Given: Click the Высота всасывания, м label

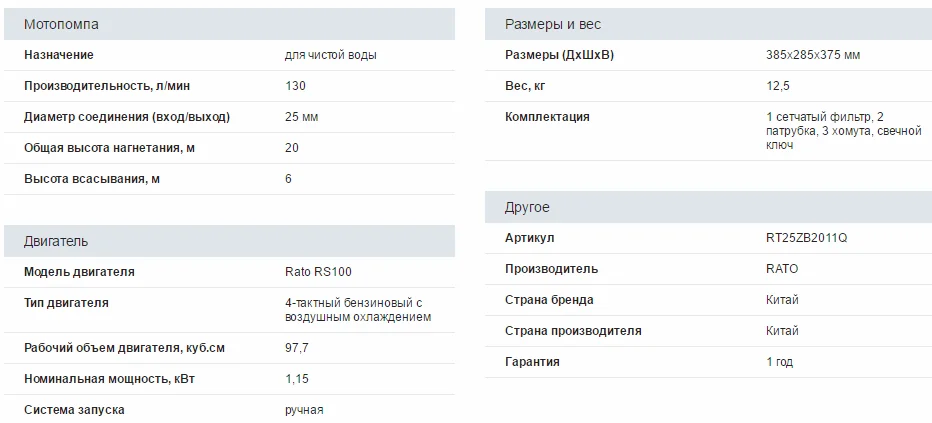Looking at the screenshot, I should pos(92,179).
